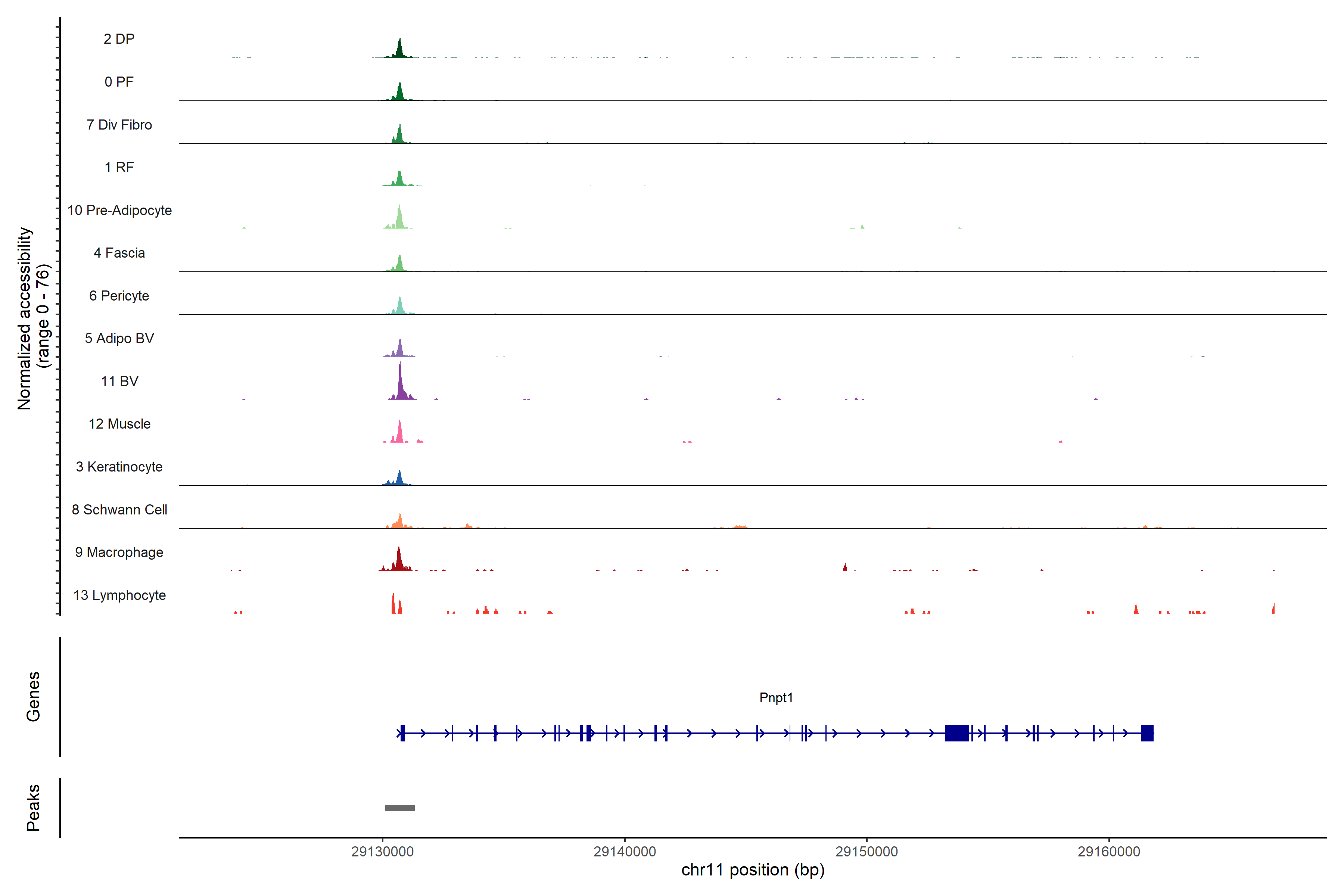The image size is (1344, 896).
Task: Click the gray peak region bar
Action: pos(399,808)
